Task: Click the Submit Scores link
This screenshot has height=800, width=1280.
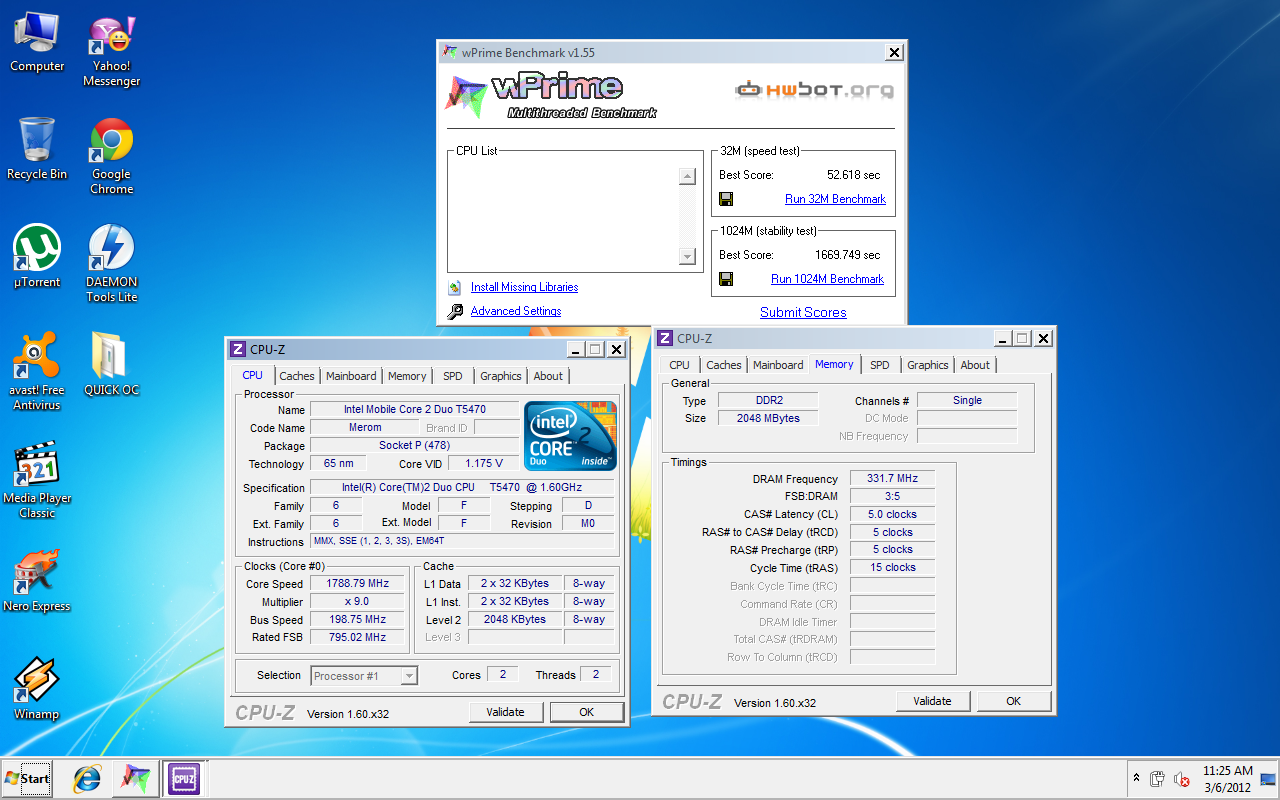Action: [x=803, y=312]
